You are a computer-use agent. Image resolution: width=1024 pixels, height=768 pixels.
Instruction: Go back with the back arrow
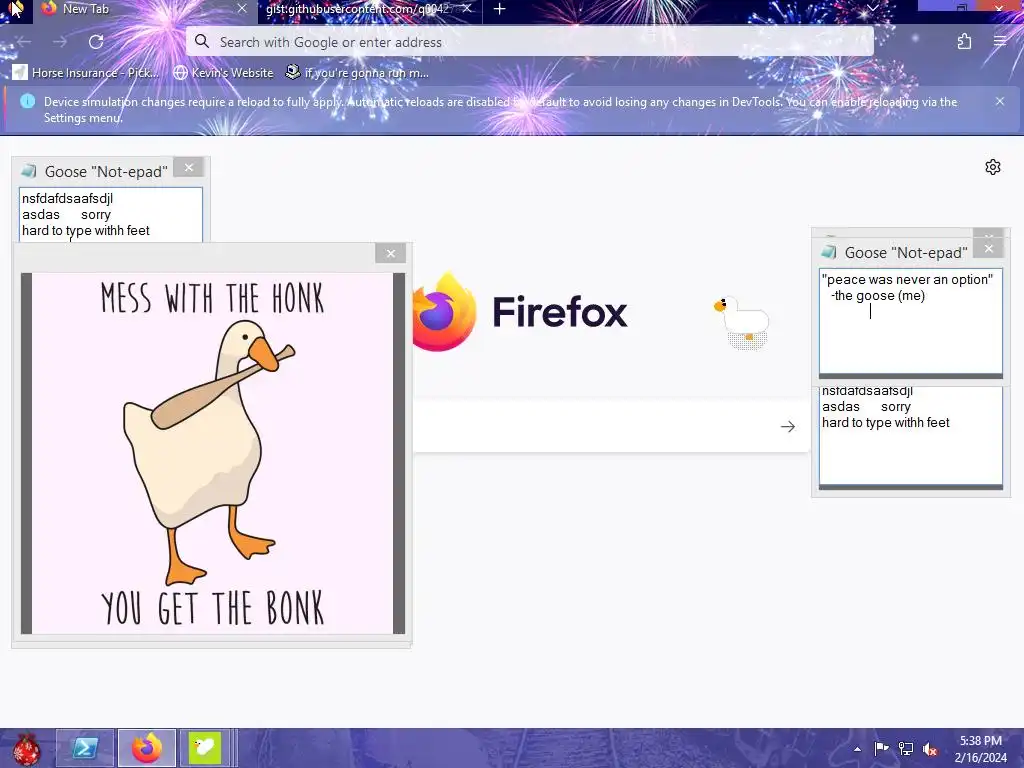tap(24, 42)
